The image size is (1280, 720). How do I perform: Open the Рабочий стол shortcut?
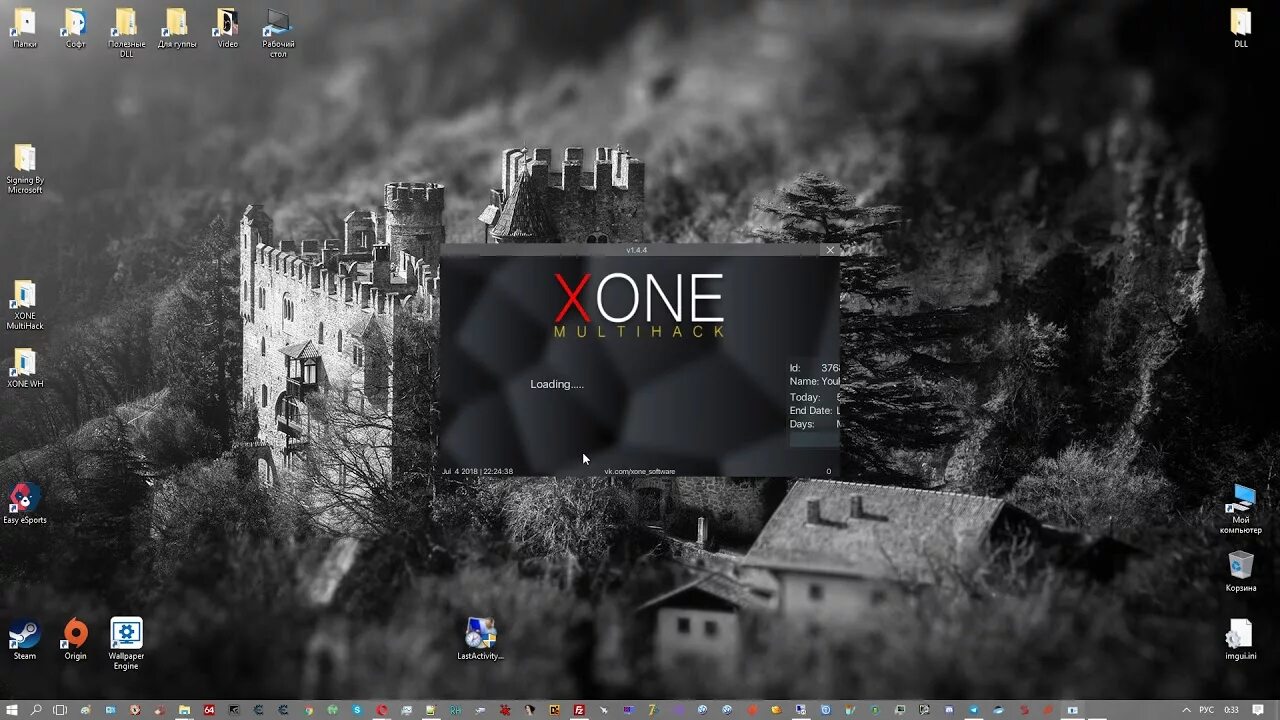[278, 33]
